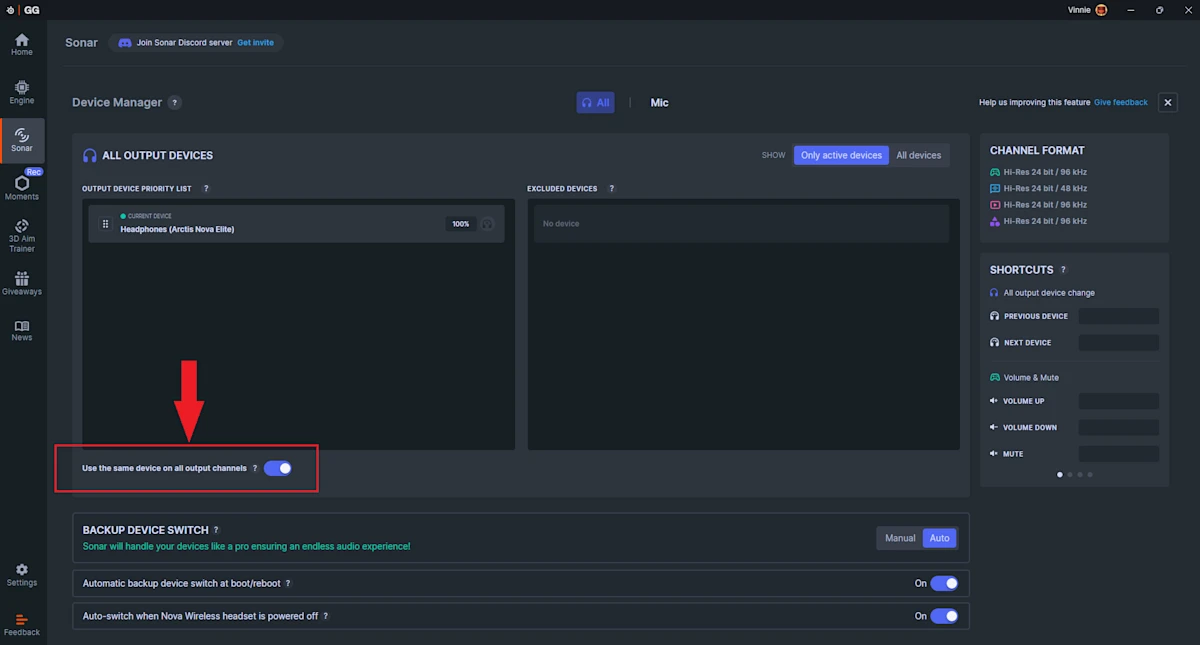
Task: Open the Giveaways section
Action: tap(21, 283)
